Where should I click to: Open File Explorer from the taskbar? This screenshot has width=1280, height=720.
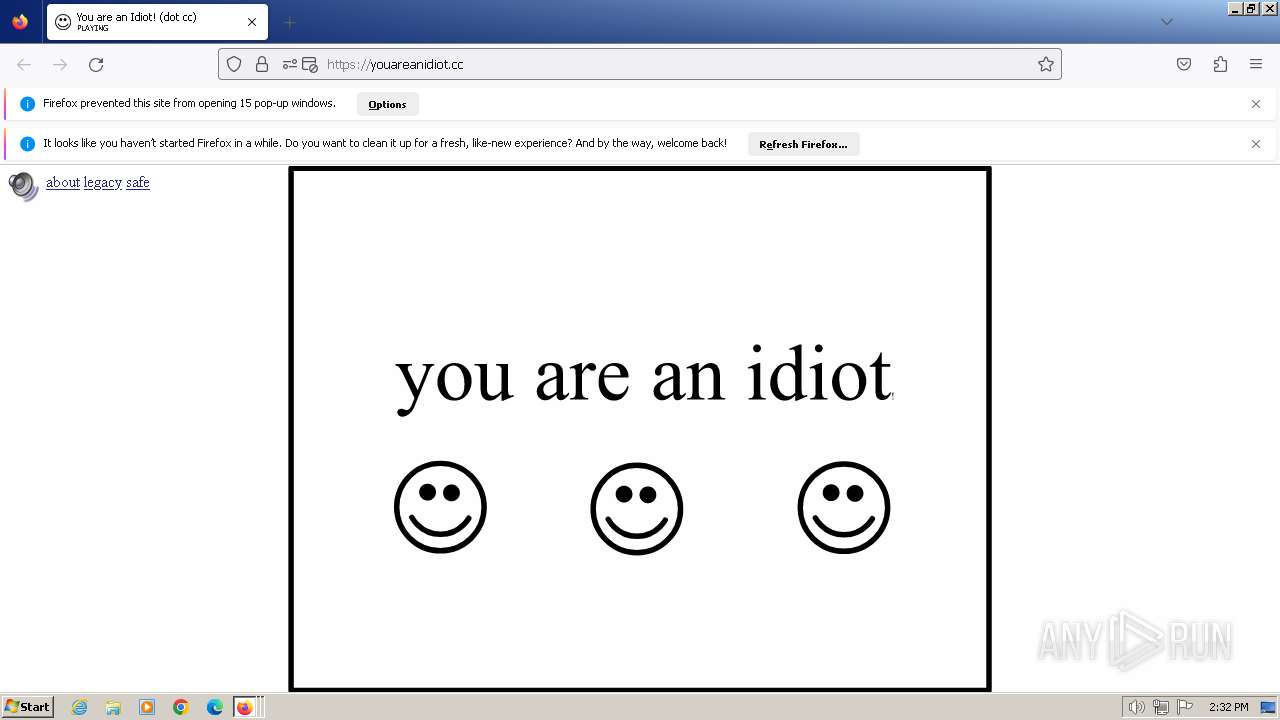(x=113, y=707)
